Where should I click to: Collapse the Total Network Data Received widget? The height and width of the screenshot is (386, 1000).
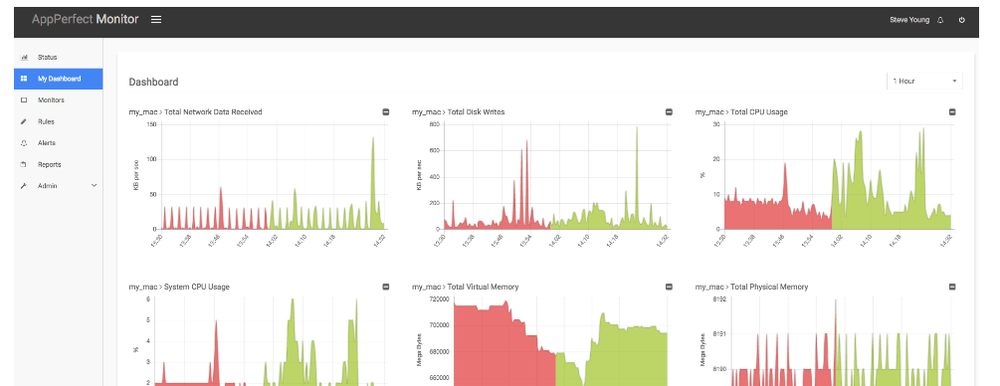point(385,112)
